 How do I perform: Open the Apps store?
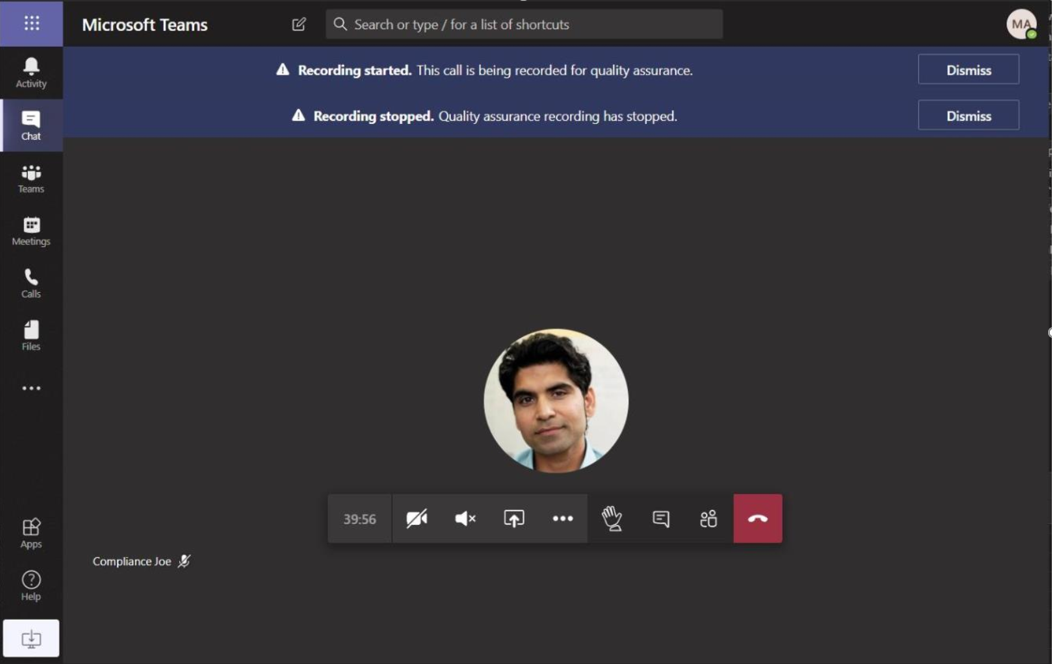[31, 533]
